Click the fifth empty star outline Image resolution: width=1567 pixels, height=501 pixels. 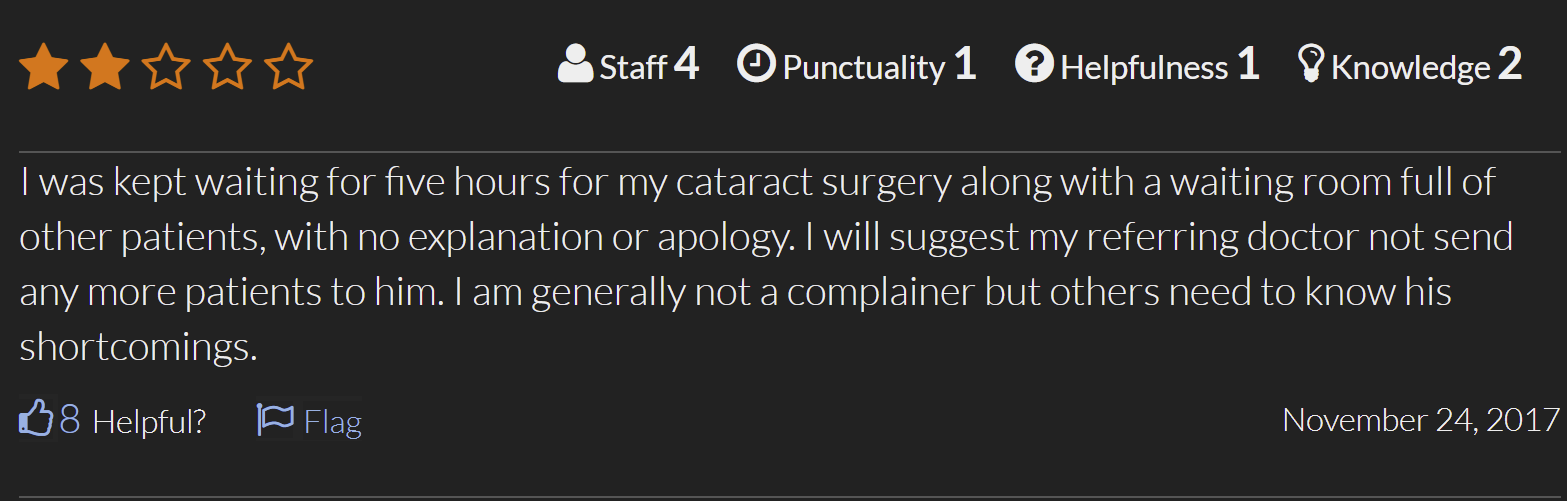click(x=289, y=67)
